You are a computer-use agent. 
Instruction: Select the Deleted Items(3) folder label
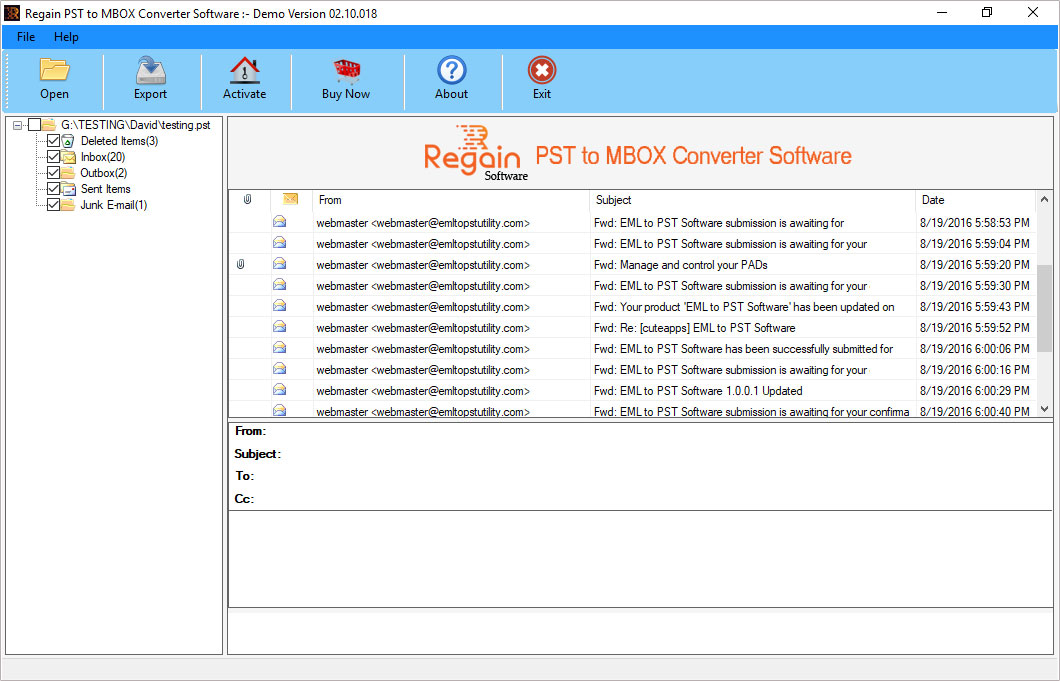point(119,141)
